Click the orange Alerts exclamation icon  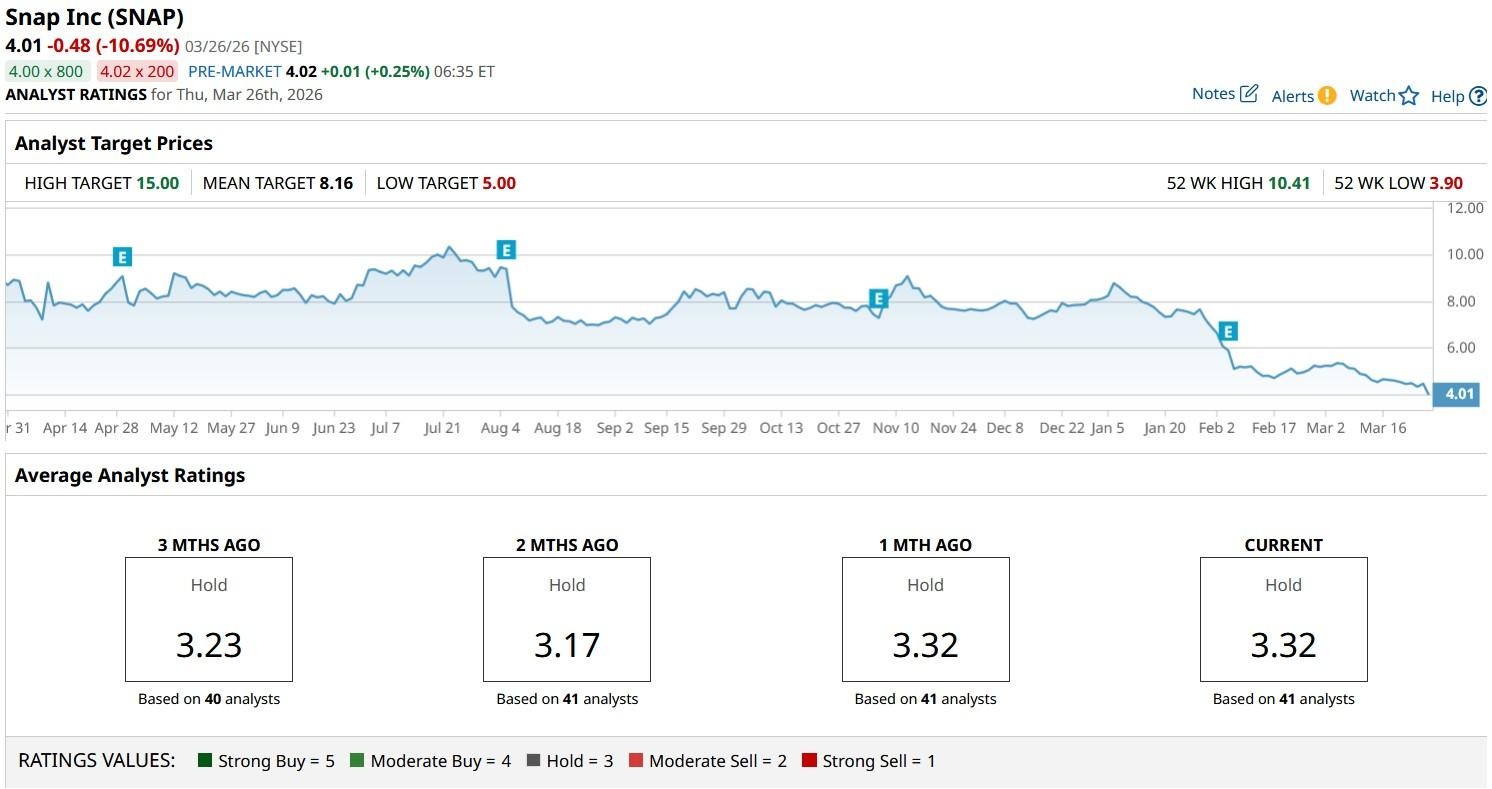coord(1327,96)
